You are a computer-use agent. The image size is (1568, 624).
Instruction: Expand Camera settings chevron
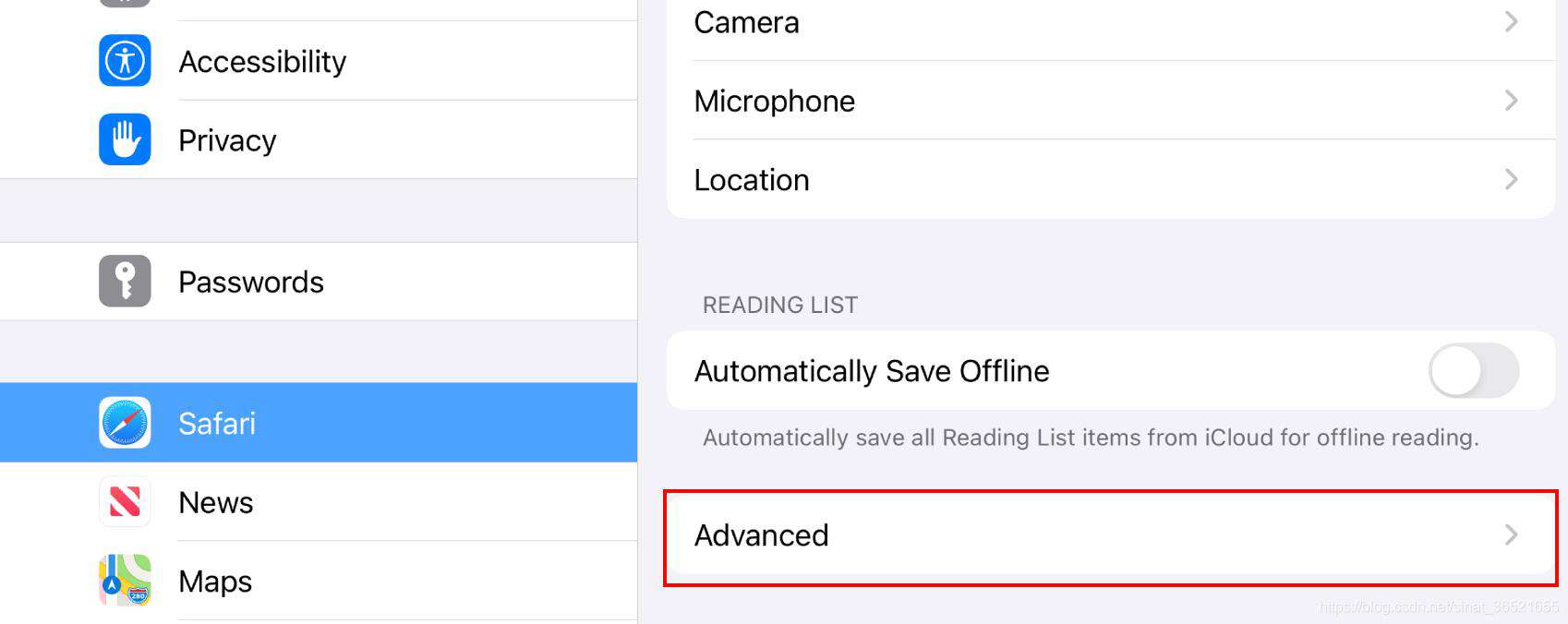click(x=1511, y=21)
